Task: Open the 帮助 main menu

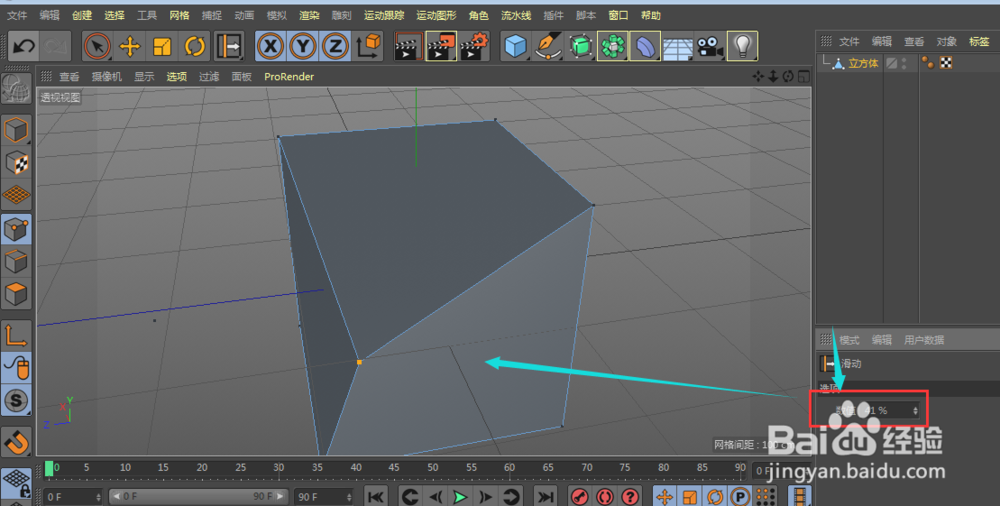Action: point(651,15)
